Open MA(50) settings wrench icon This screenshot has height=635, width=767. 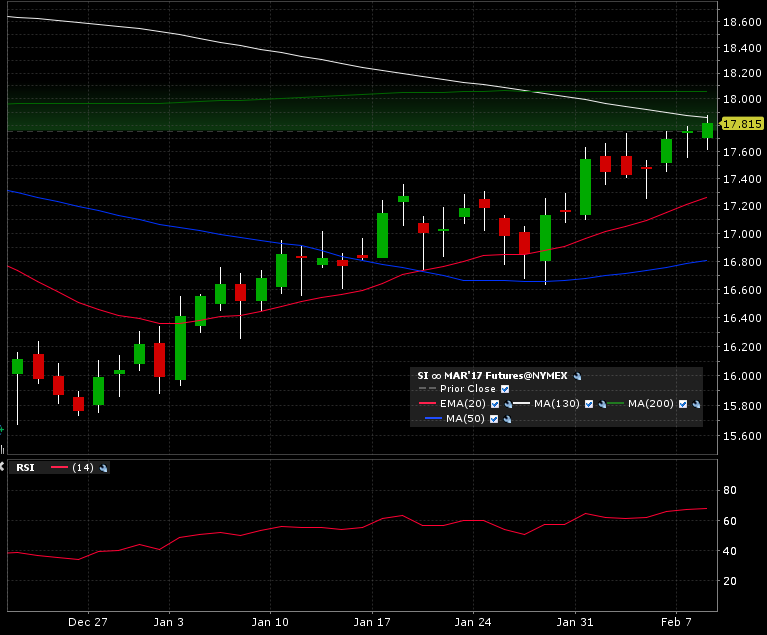[x=508, y=419]
